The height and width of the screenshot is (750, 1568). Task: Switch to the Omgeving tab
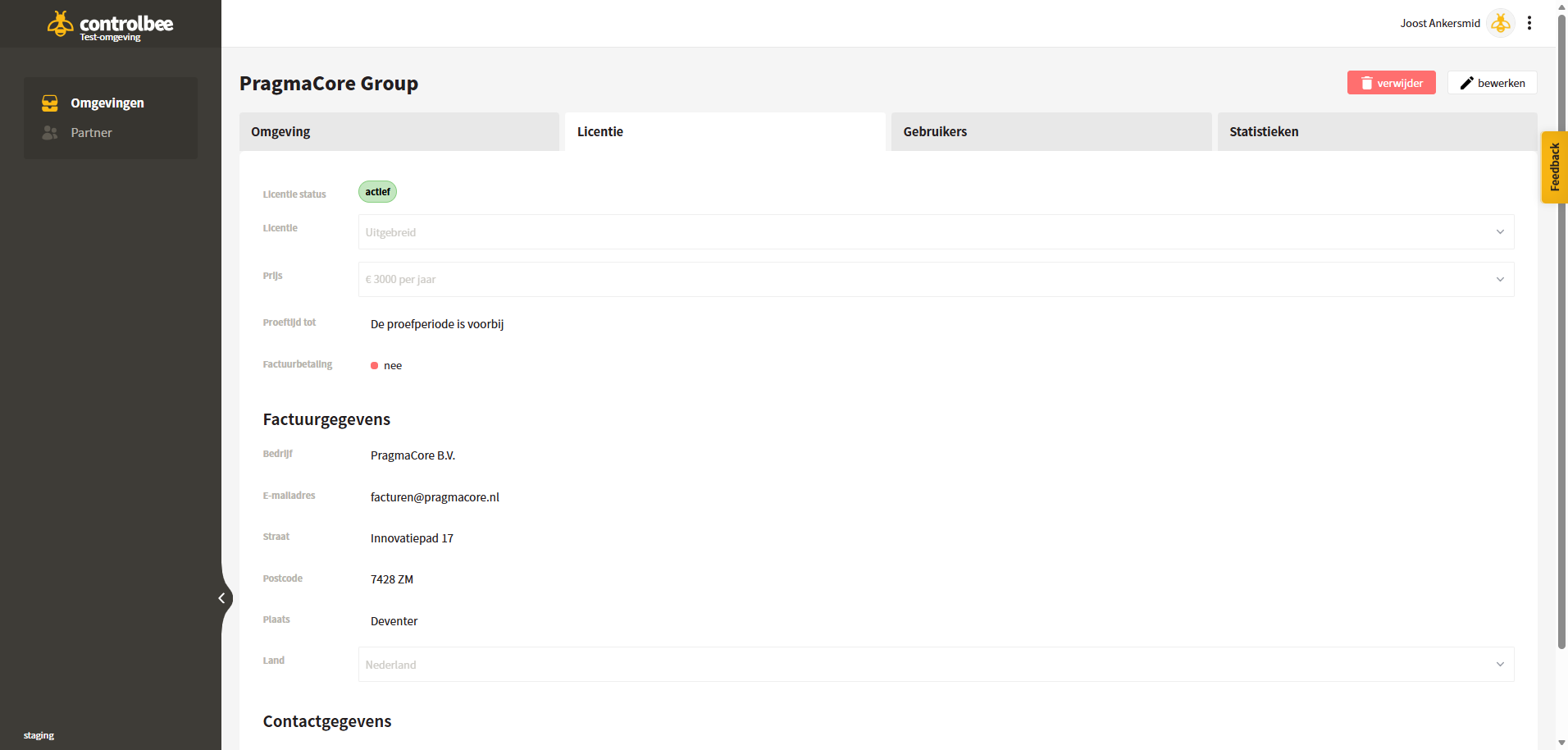[x=399, y=131]
